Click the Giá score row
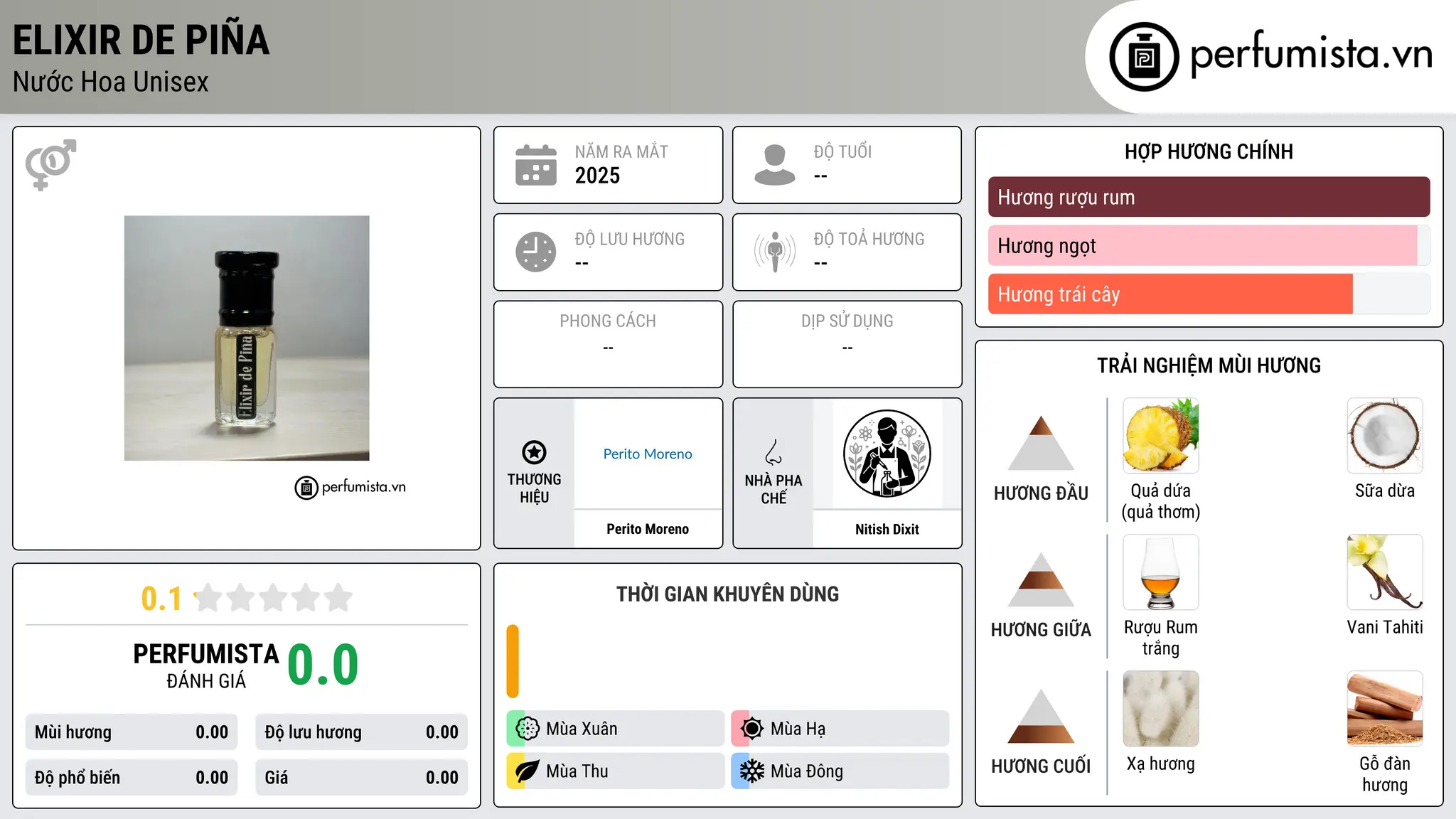Image resolution: width=1456 pixels, height=819 pixels. pos(361,778)
